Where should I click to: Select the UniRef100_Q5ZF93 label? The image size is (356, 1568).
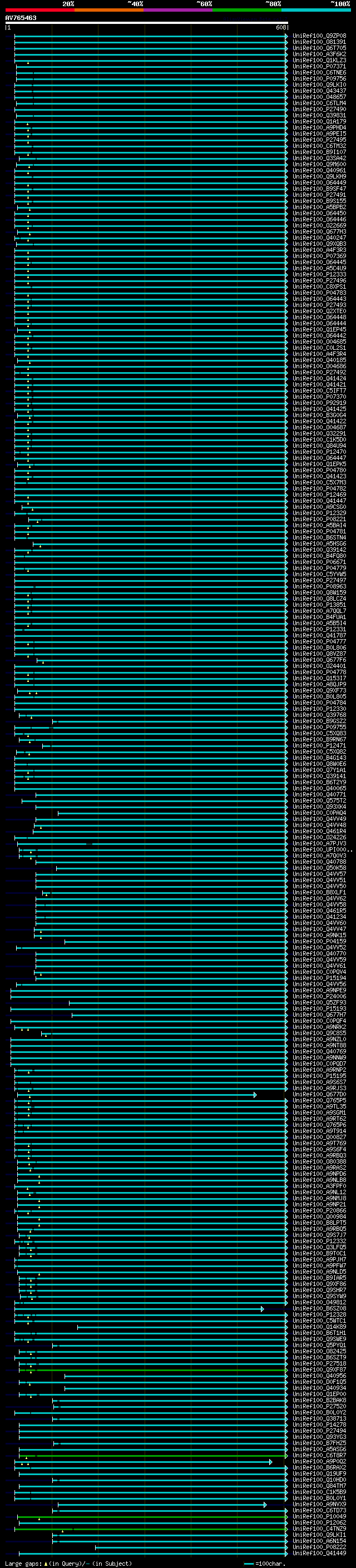[319, 1002]
